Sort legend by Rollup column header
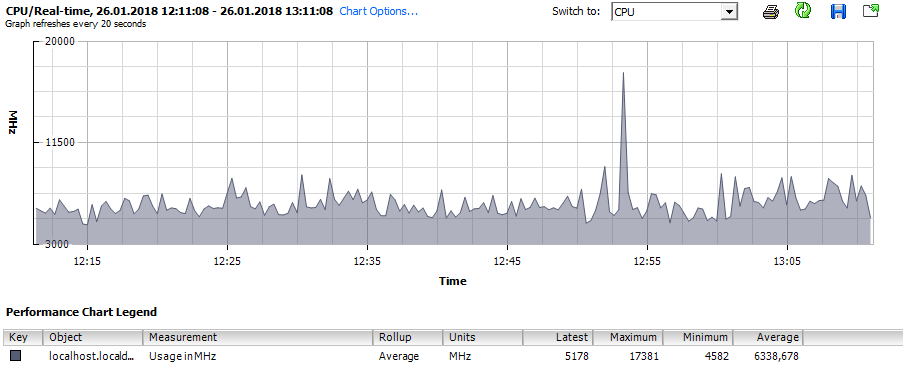 (408, 337)
